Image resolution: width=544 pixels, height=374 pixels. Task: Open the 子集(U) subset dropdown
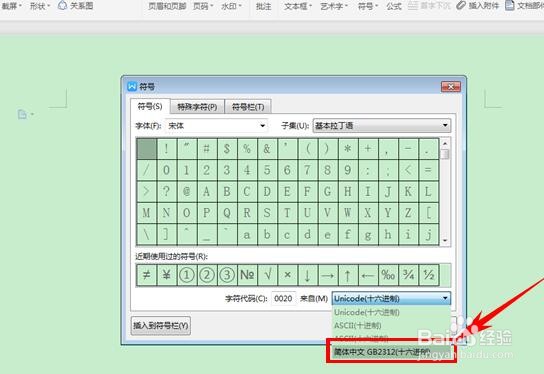[x=382, y=126]
